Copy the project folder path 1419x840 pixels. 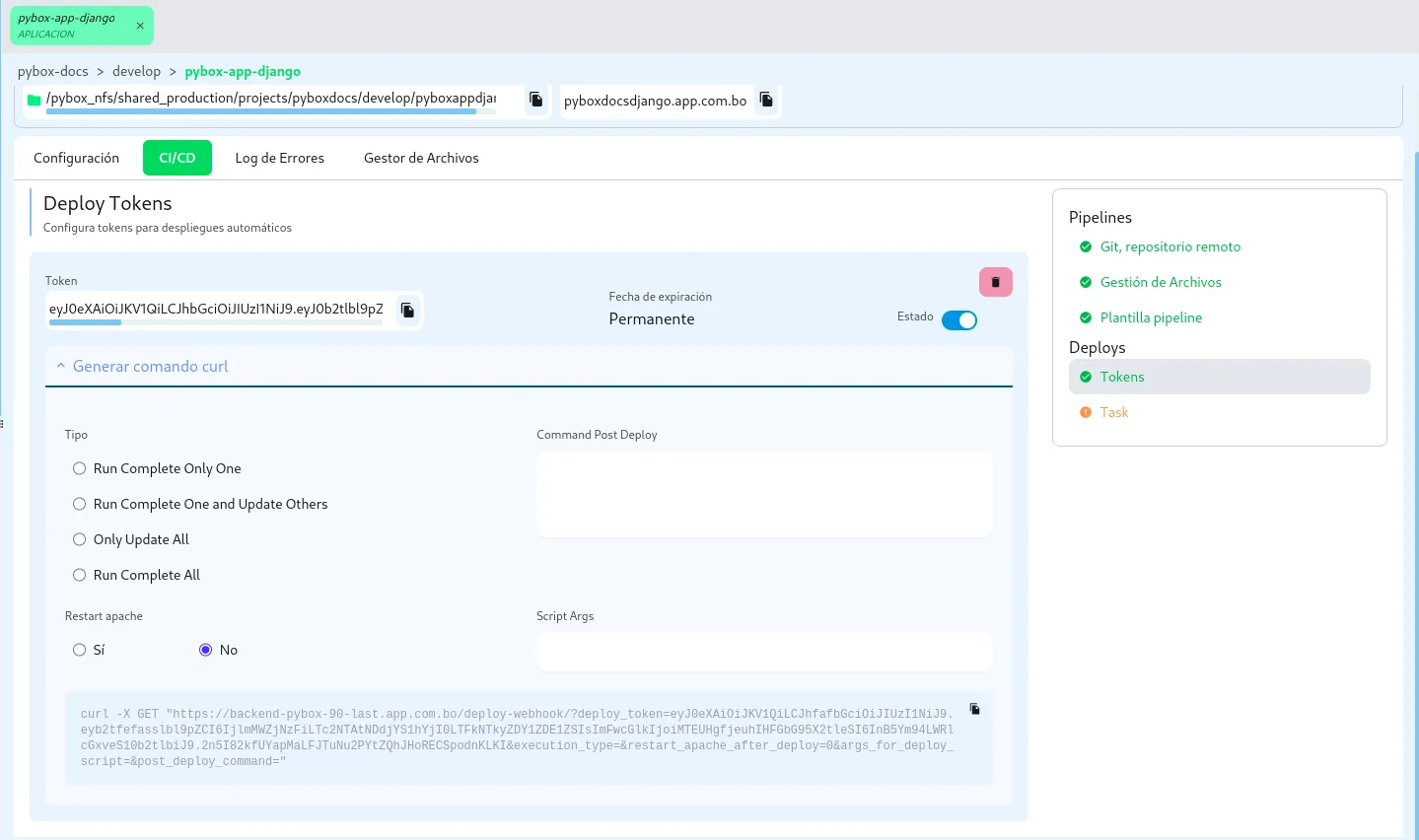point(536,100)
